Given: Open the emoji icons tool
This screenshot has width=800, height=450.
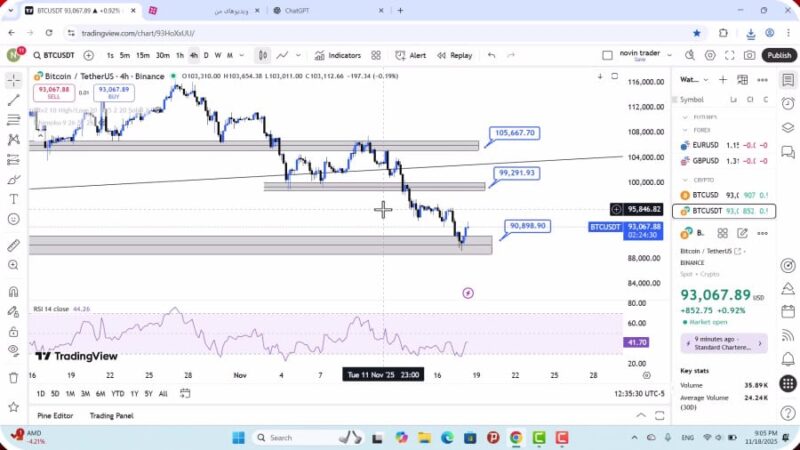Looking at the screenshot, I should point(14,219).
